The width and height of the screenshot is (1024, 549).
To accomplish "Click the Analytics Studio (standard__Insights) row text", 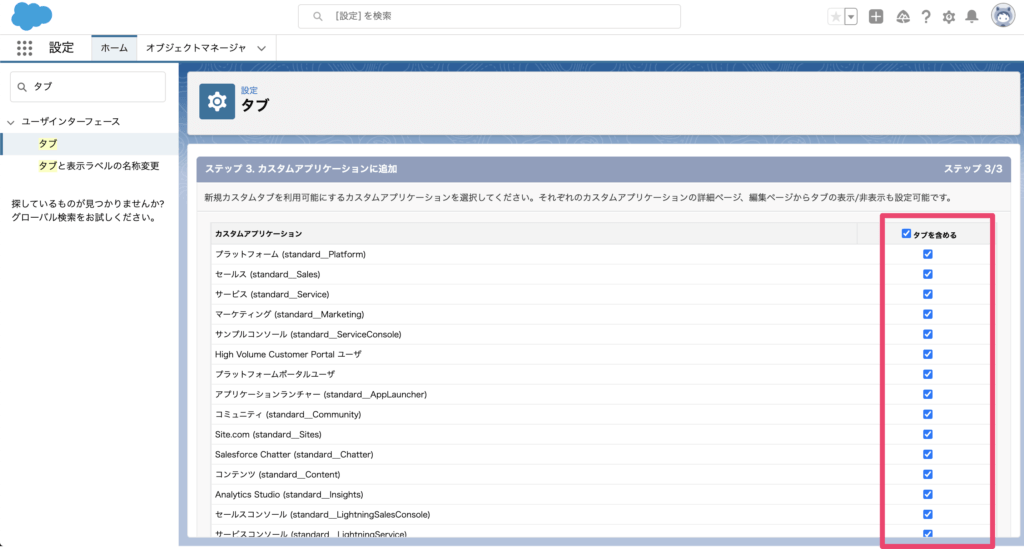I will click(289, 495).
